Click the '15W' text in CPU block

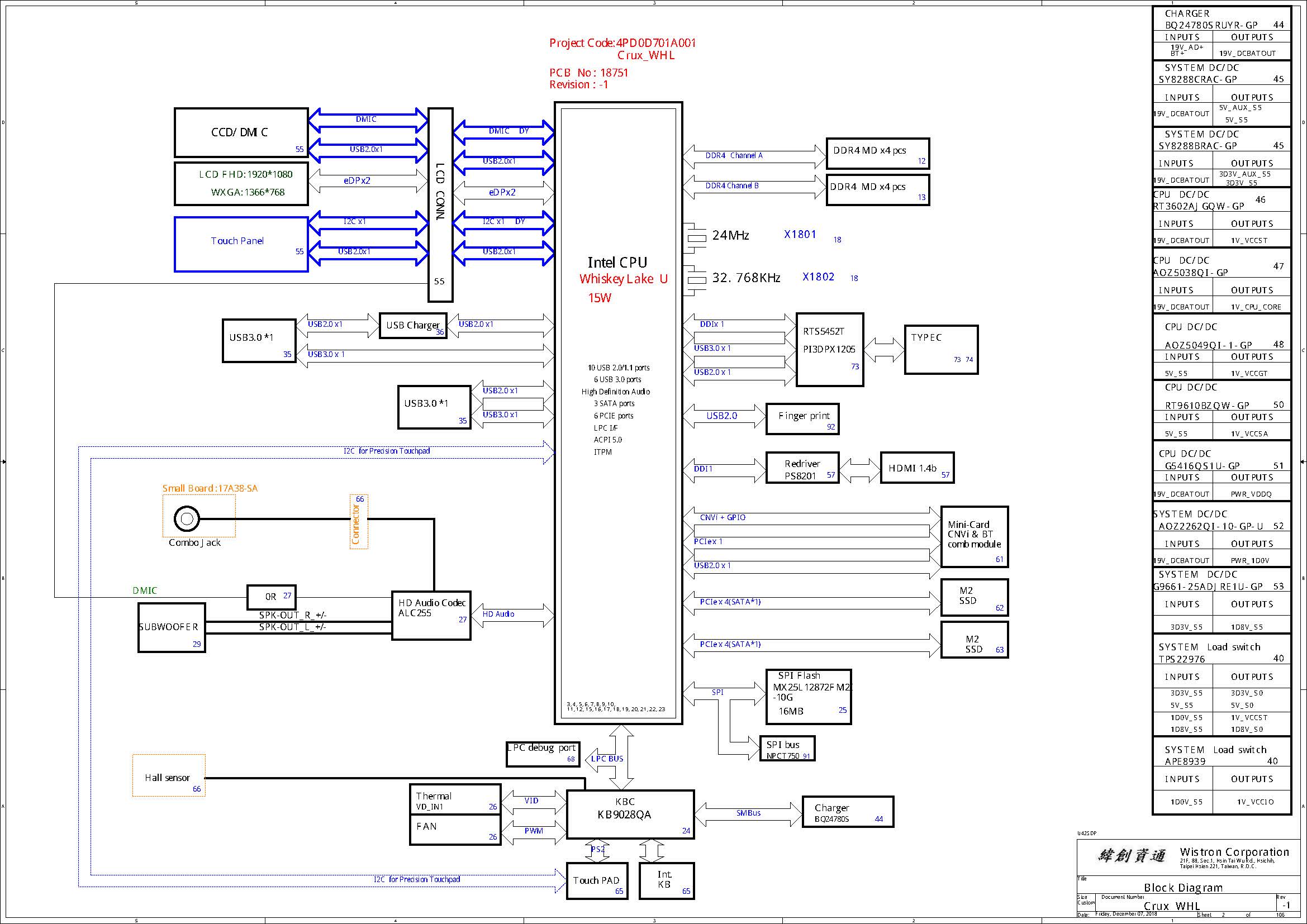pos(600,298)
